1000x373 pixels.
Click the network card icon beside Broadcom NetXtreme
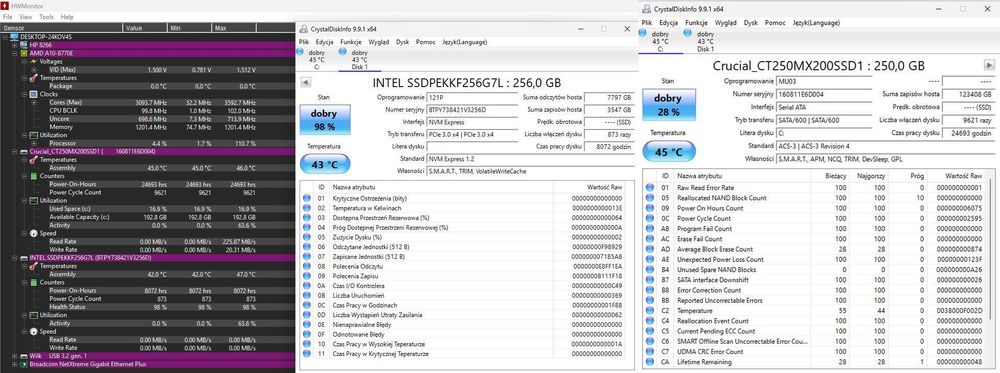[24, 364]
